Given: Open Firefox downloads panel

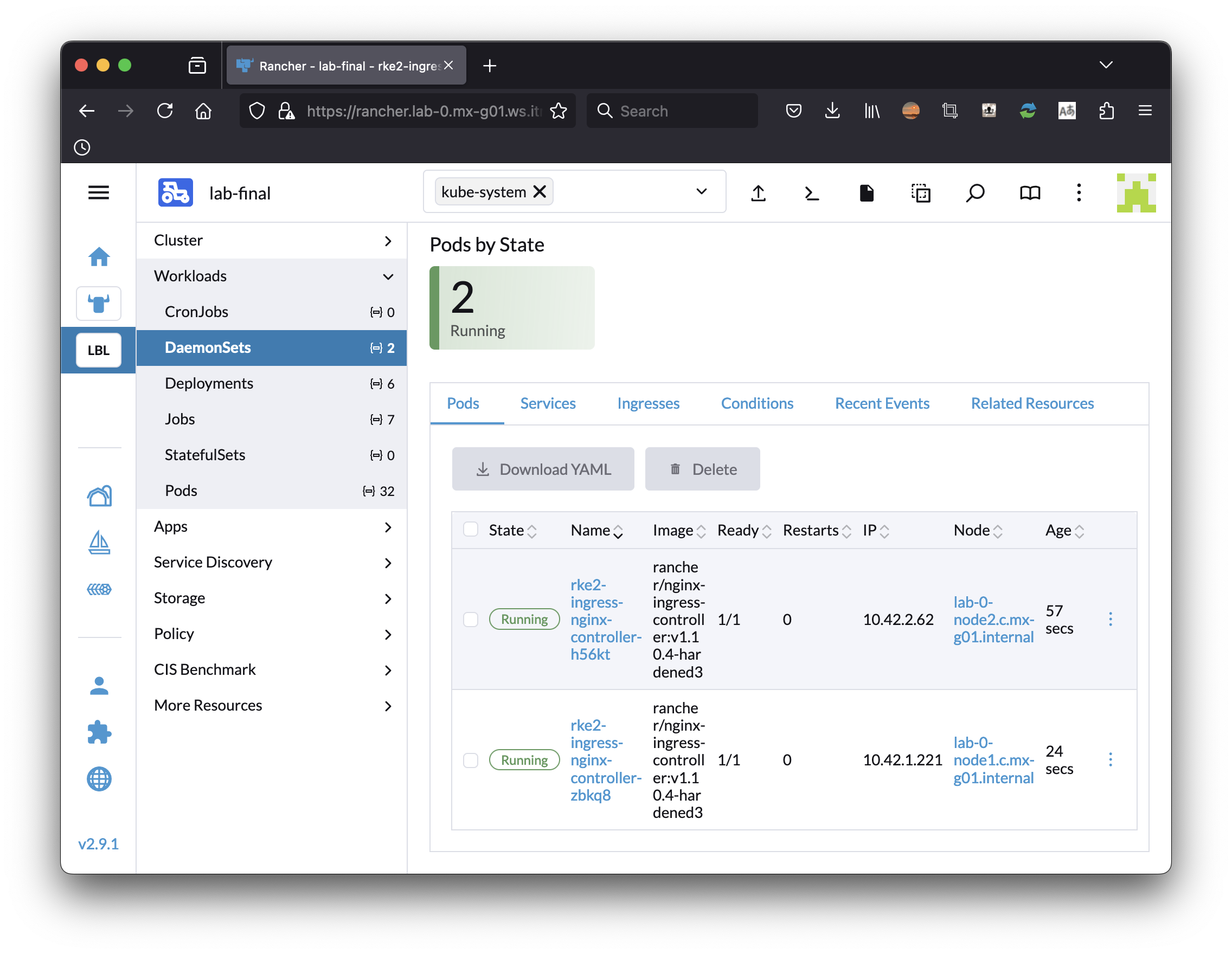Looking at the screenshot, I should 832,111.
